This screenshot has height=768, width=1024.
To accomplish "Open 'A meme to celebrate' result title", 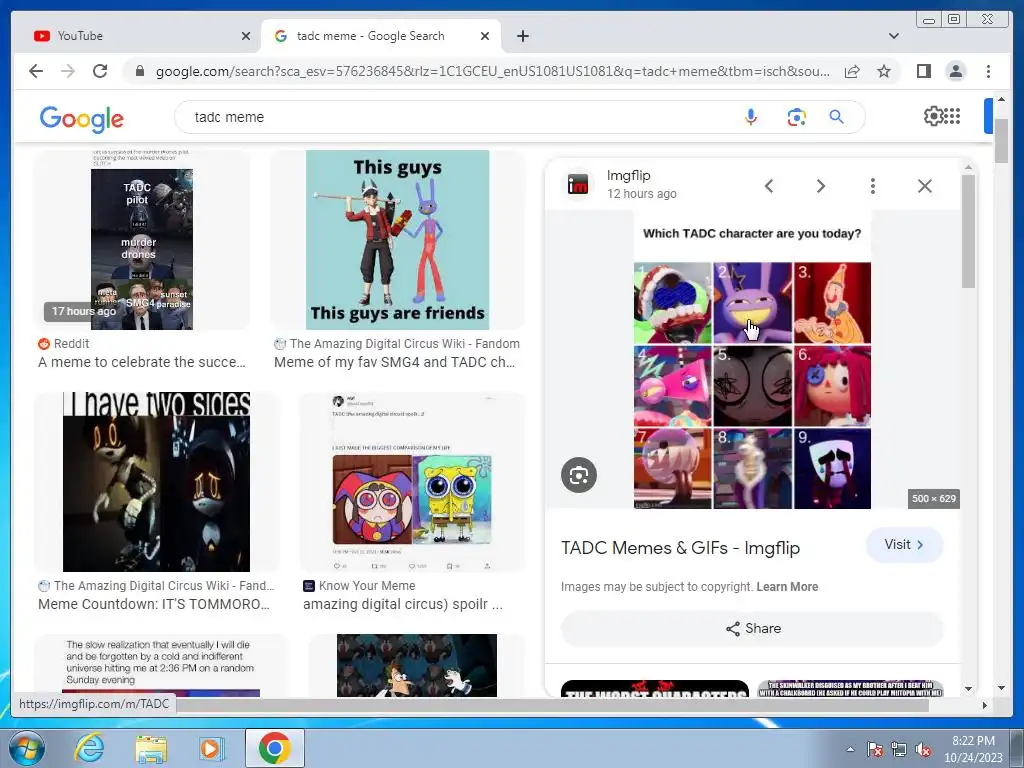I will [142, 362].
